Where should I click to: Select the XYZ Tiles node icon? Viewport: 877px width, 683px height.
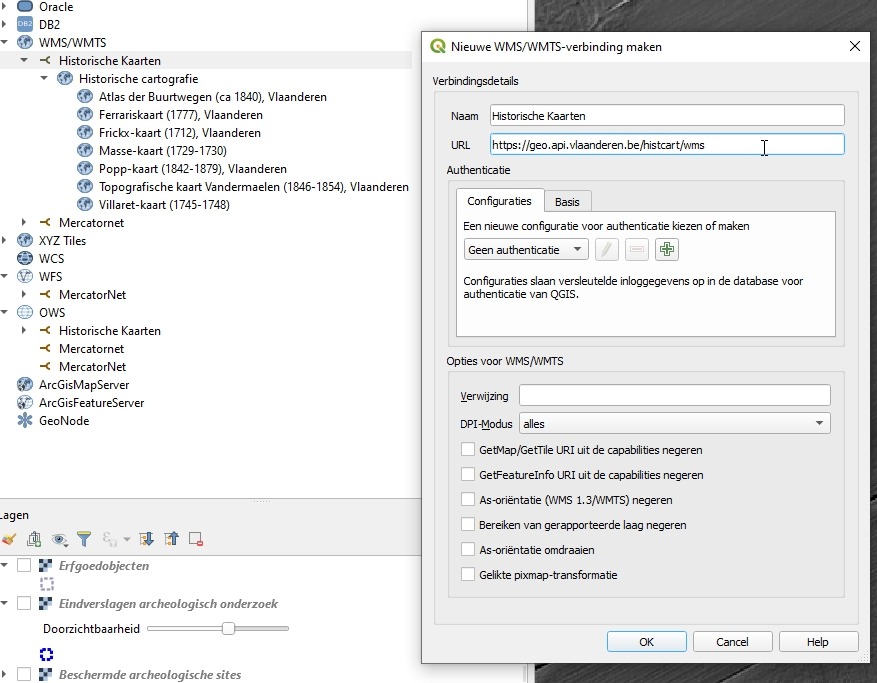coord(25,241)
